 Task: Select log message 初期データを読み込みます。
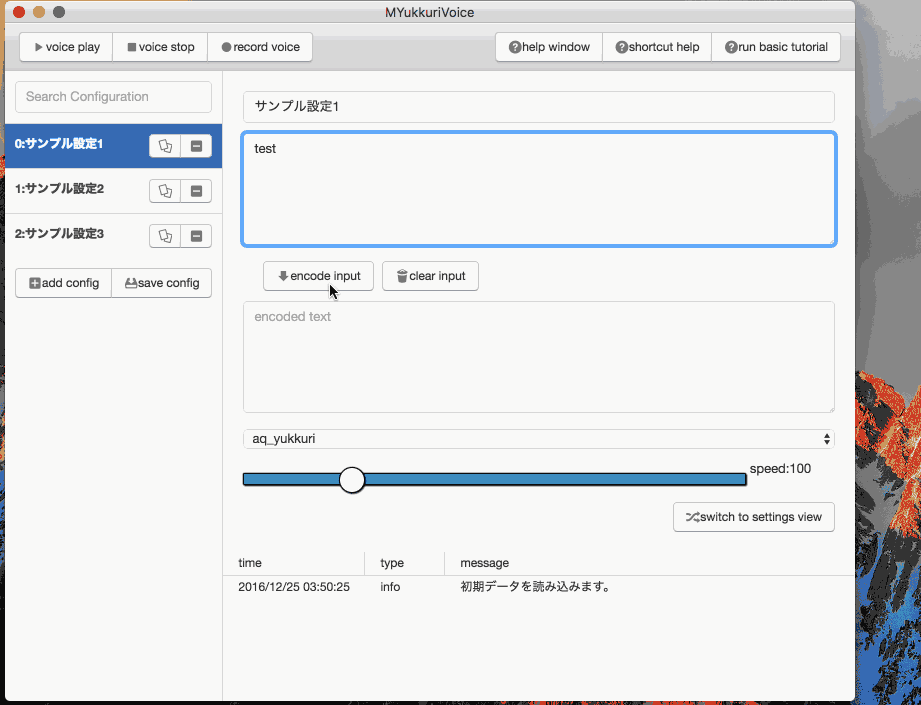click(535, 587)
